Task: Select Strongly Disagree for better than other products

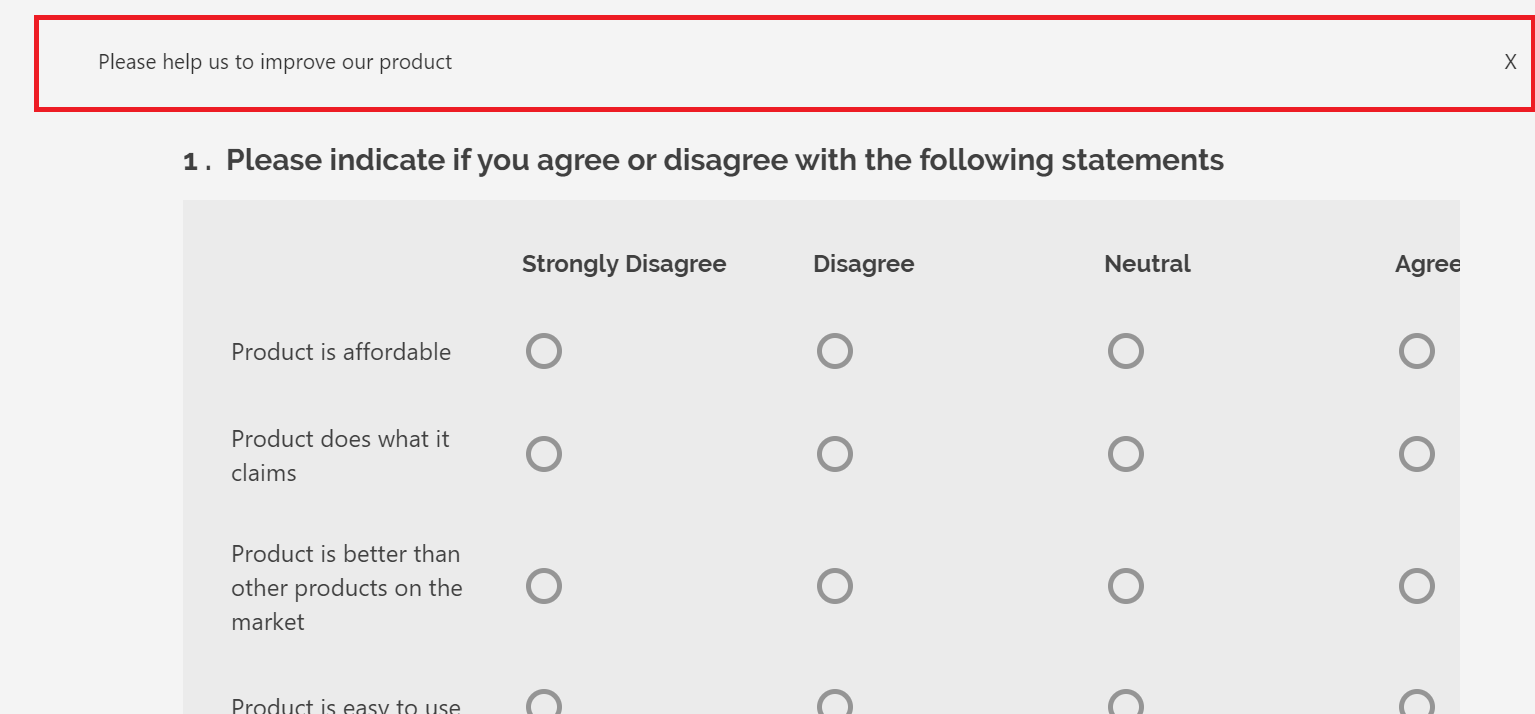Action: click(543, 586)
